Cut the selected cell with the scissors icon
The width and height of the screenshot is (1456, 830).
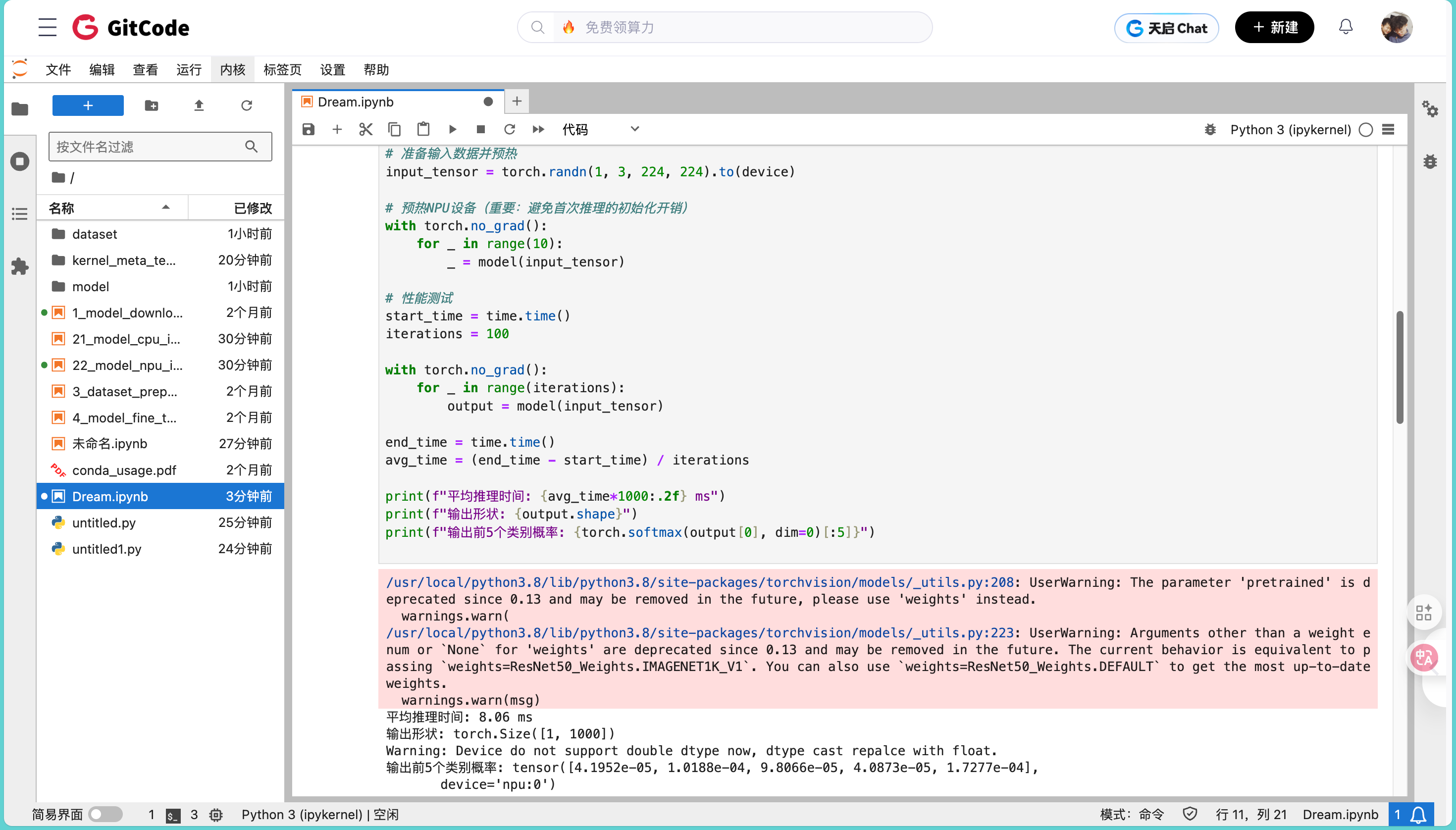pyautogui.click(x=365, y=129)
